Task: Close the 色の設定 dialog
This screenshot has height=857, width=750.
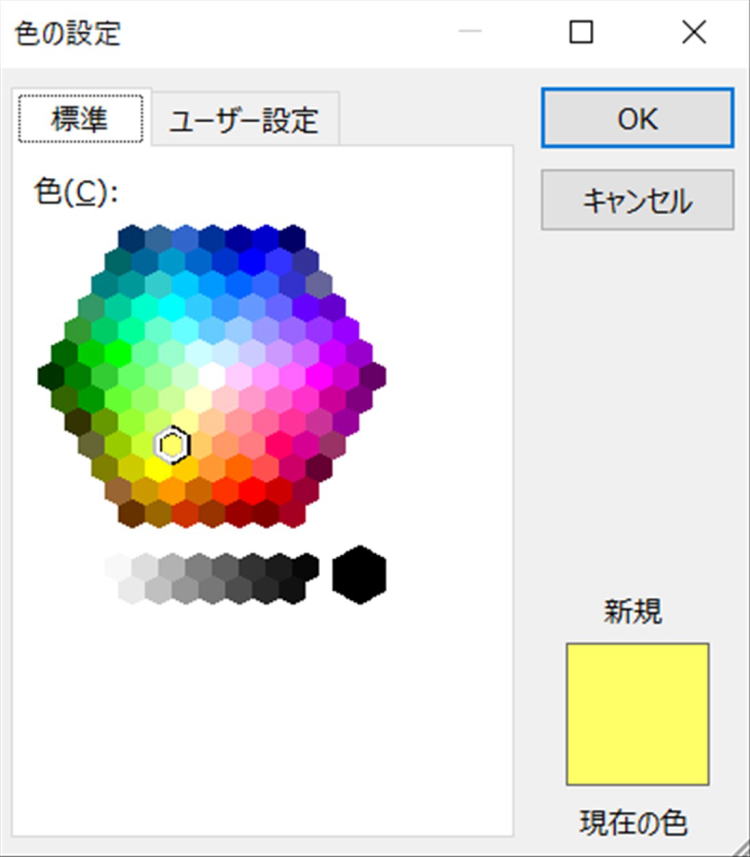Action: click(694, 33)
